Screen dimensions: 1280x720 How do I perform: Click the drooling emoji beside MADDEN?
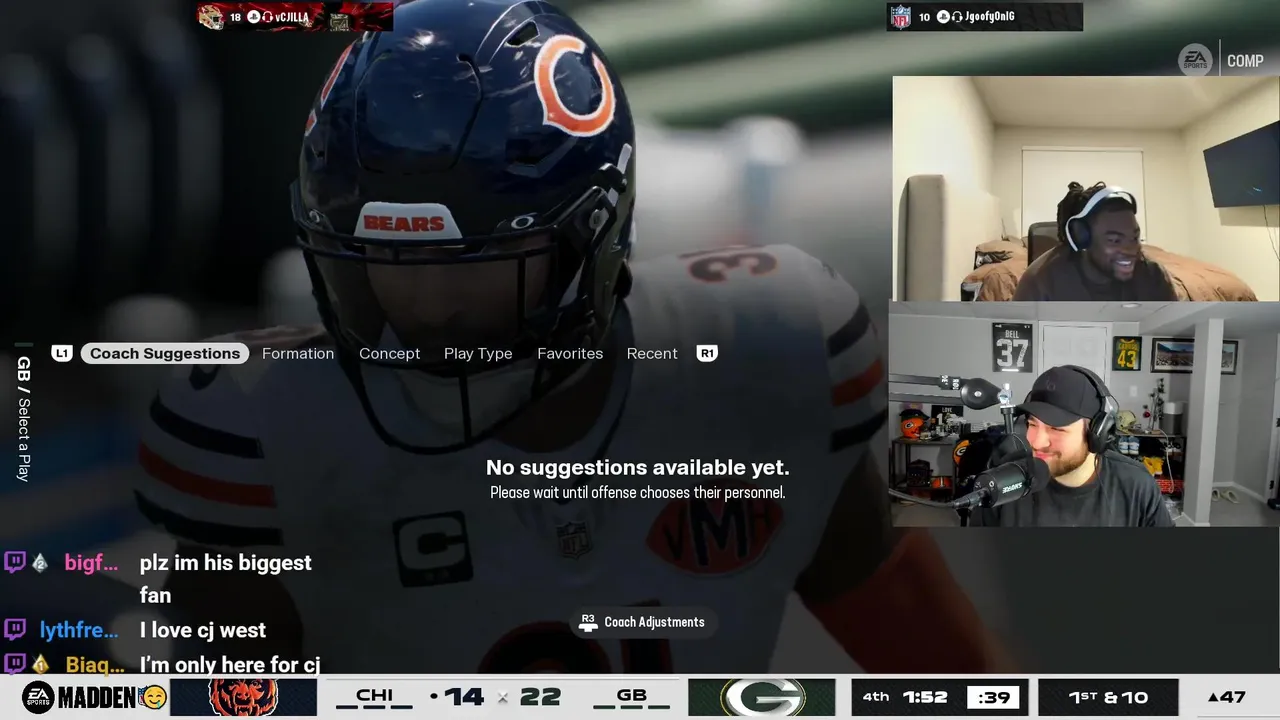click(x=153, y=697)
